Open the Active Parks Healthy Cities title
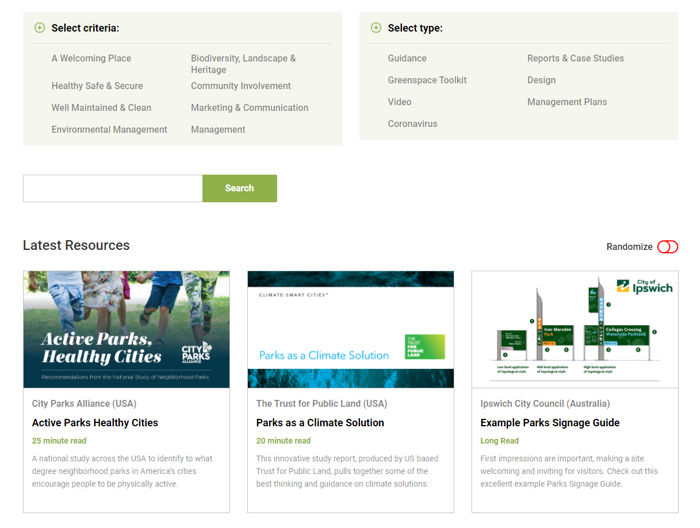This screenshot has height=528, width=700. point(95,423)
